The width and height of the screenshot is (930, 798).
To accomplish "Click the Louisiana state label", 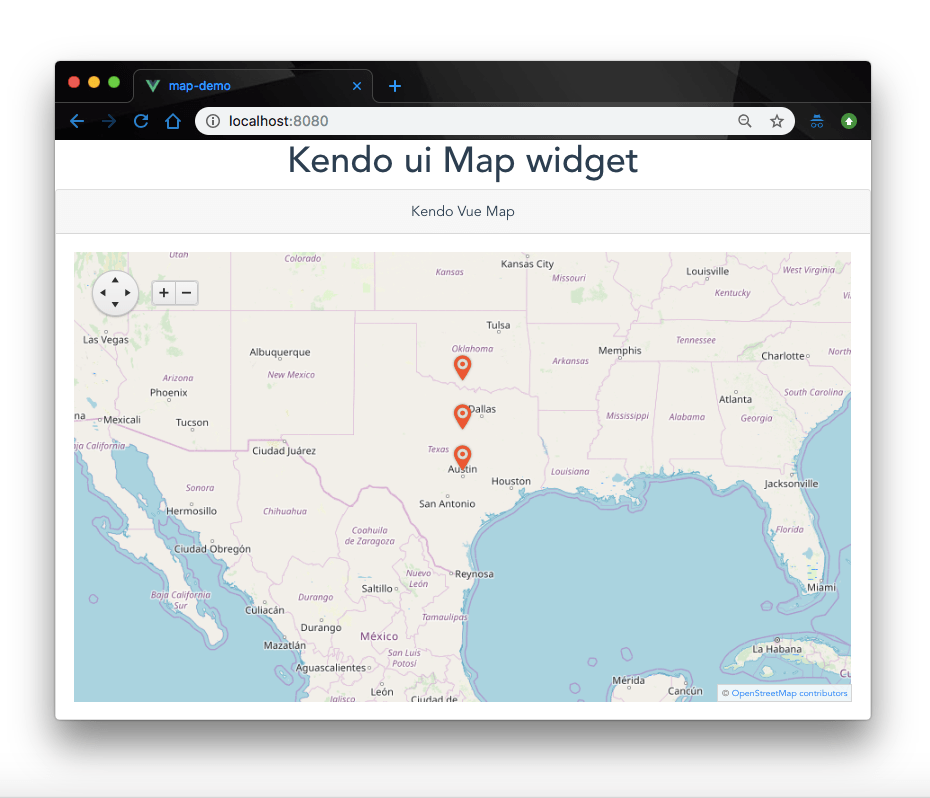I will click(x=570, y=472).
